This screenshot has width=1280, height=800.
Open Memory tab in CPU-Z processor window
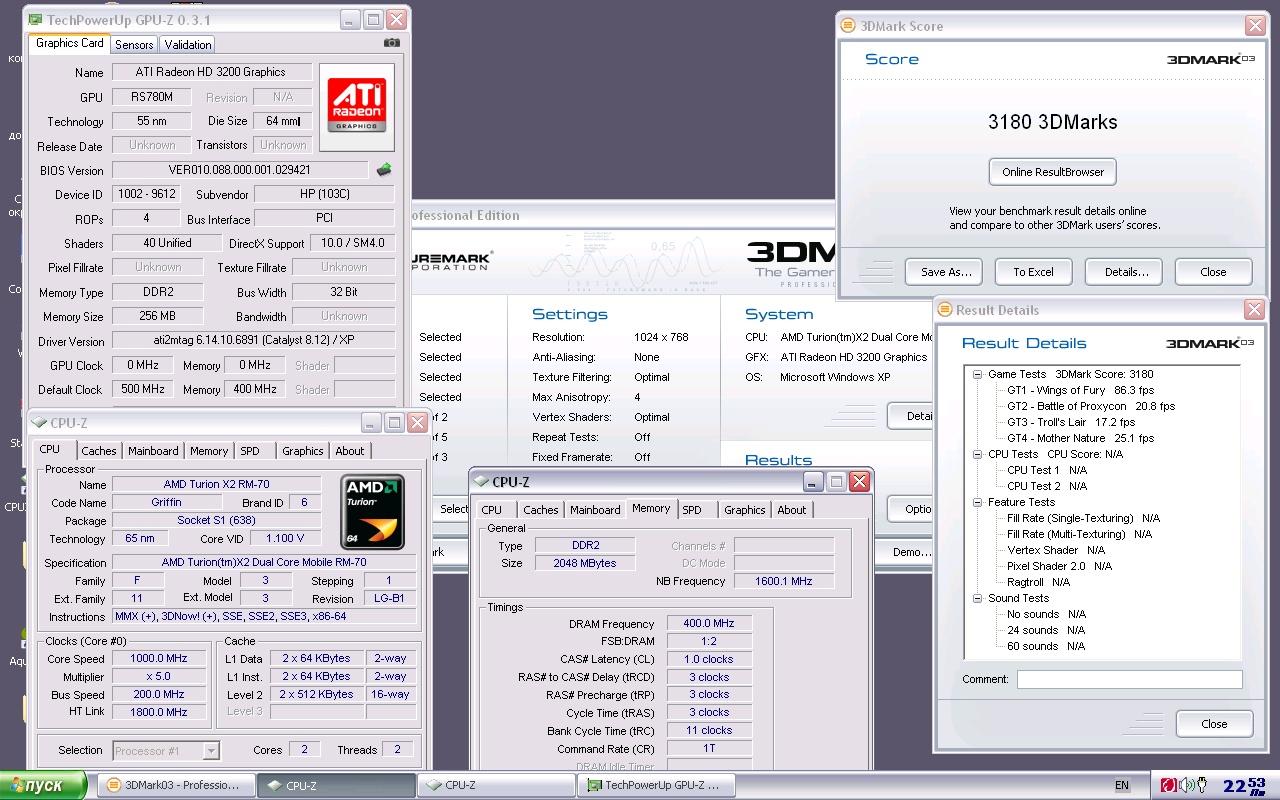click(209, 451)
